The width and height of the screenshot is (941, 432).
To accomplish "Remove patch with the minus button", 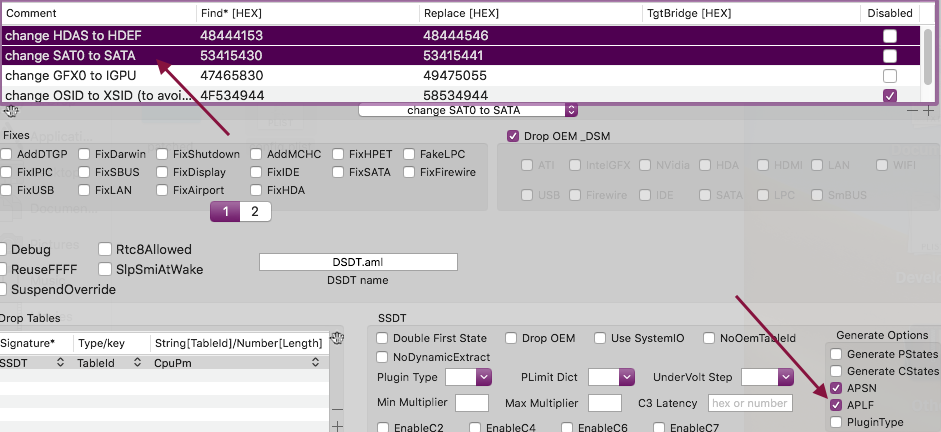I will click(x=912, y=110).
